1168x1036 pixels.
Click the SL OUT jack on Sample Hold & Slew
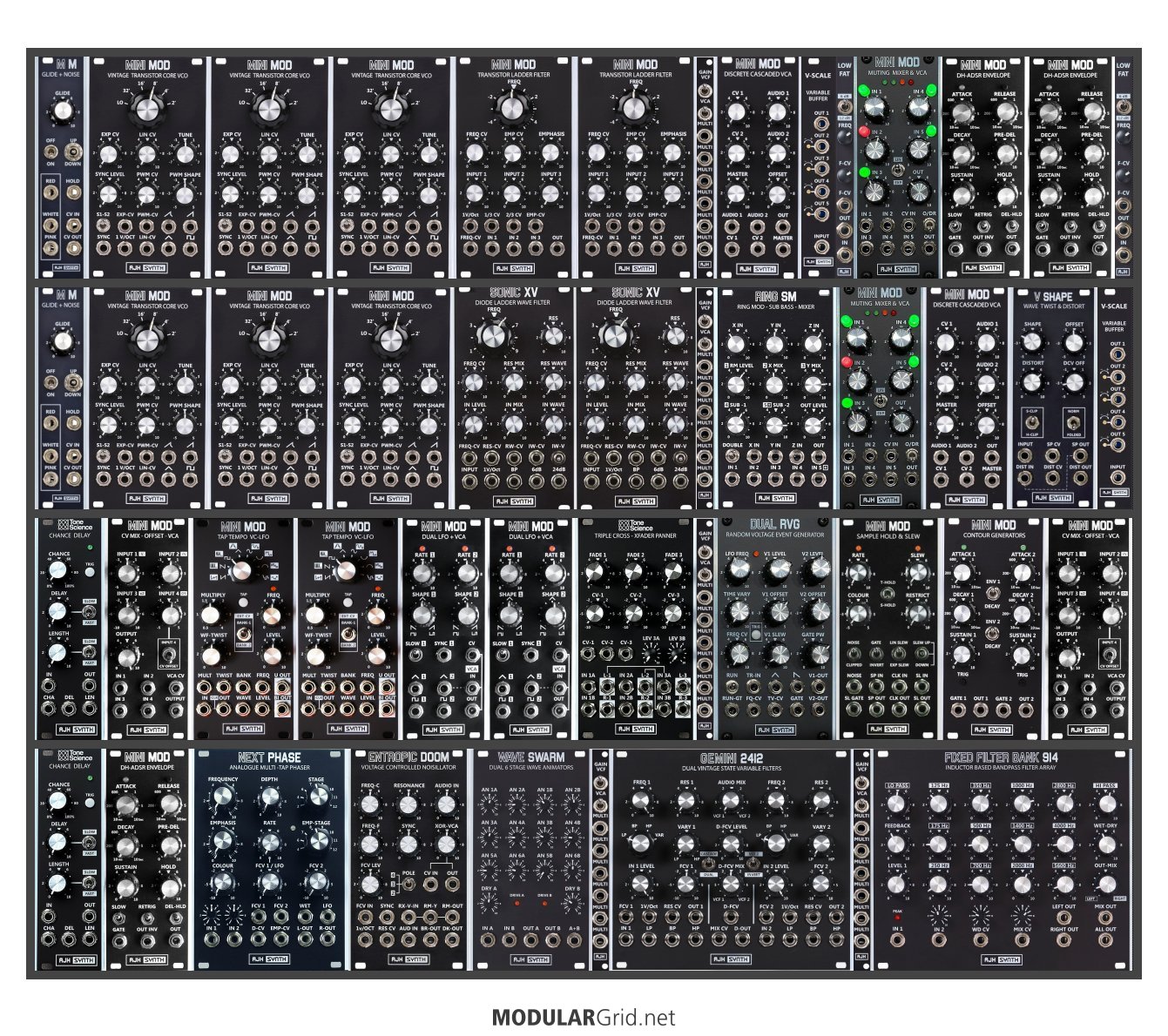tap(921, 709)
